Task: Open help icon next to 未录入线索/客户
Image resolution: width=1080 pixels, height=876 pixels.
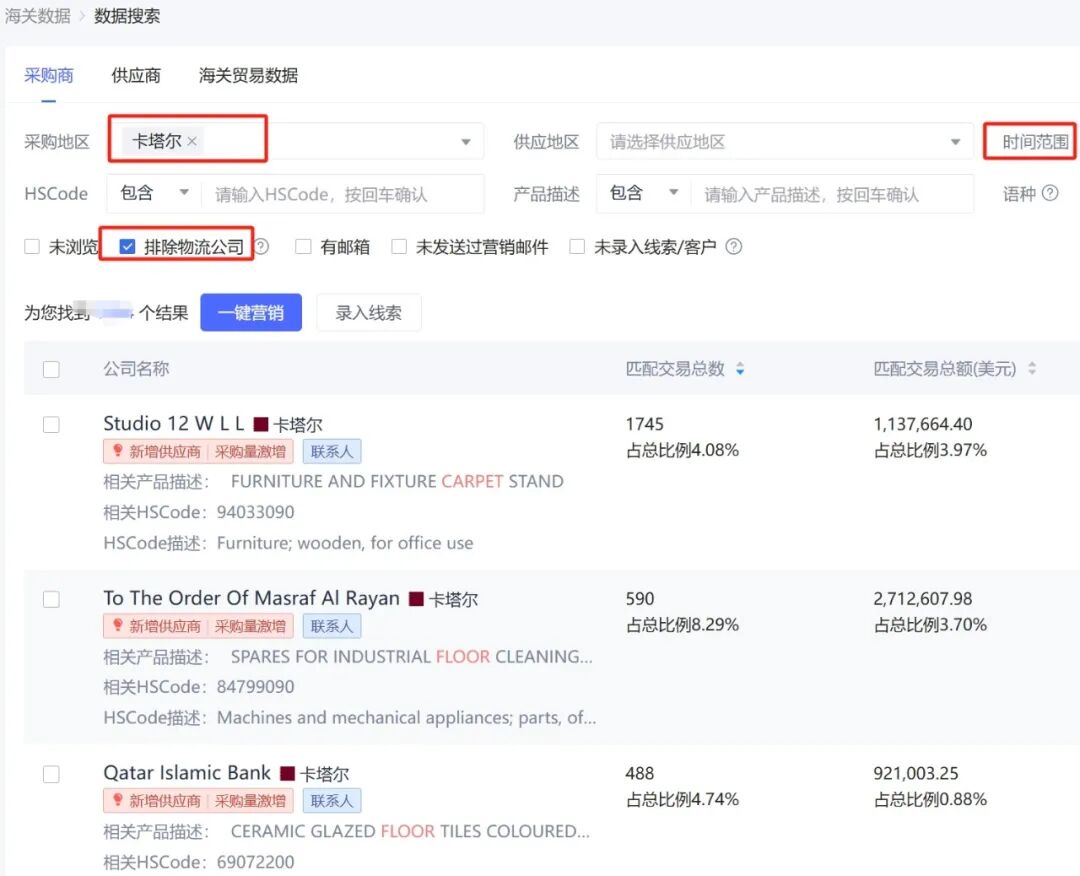Action: [734, 246]
